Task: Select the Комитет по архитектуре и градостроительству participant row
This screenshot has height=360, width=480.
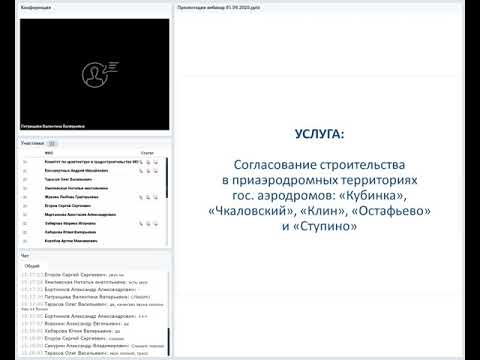Action: [92, 162]
